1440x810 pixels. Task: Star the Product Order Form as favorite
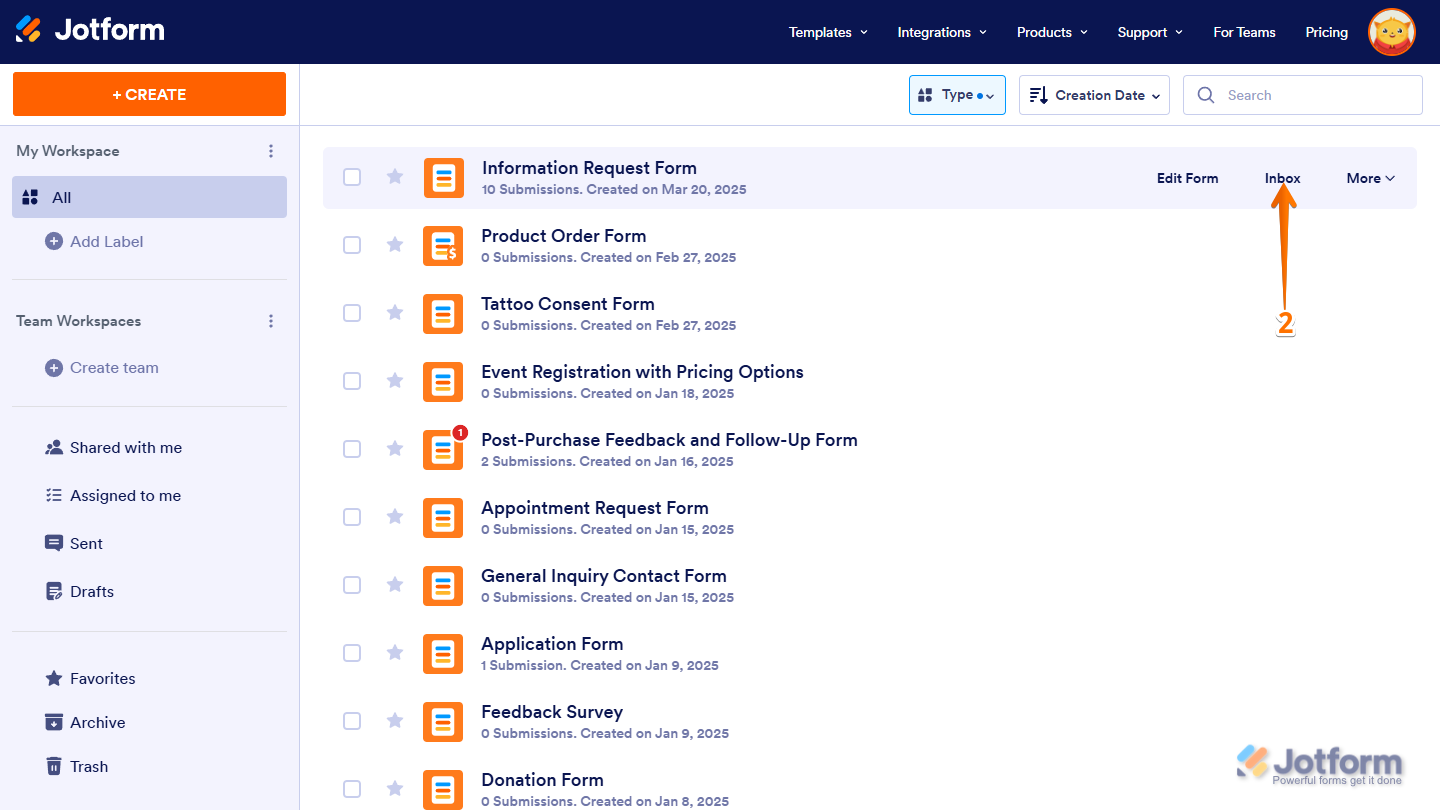395,245
